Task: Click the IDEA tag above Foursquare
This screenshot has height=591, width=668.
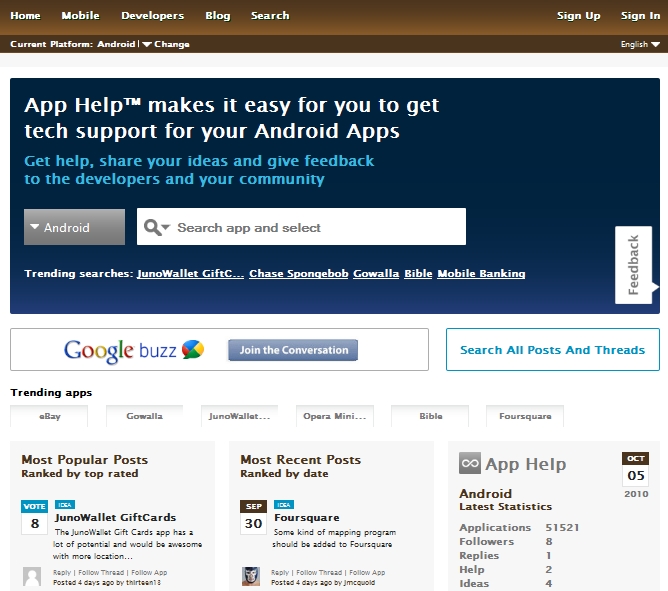Action: tap(284, 505)
